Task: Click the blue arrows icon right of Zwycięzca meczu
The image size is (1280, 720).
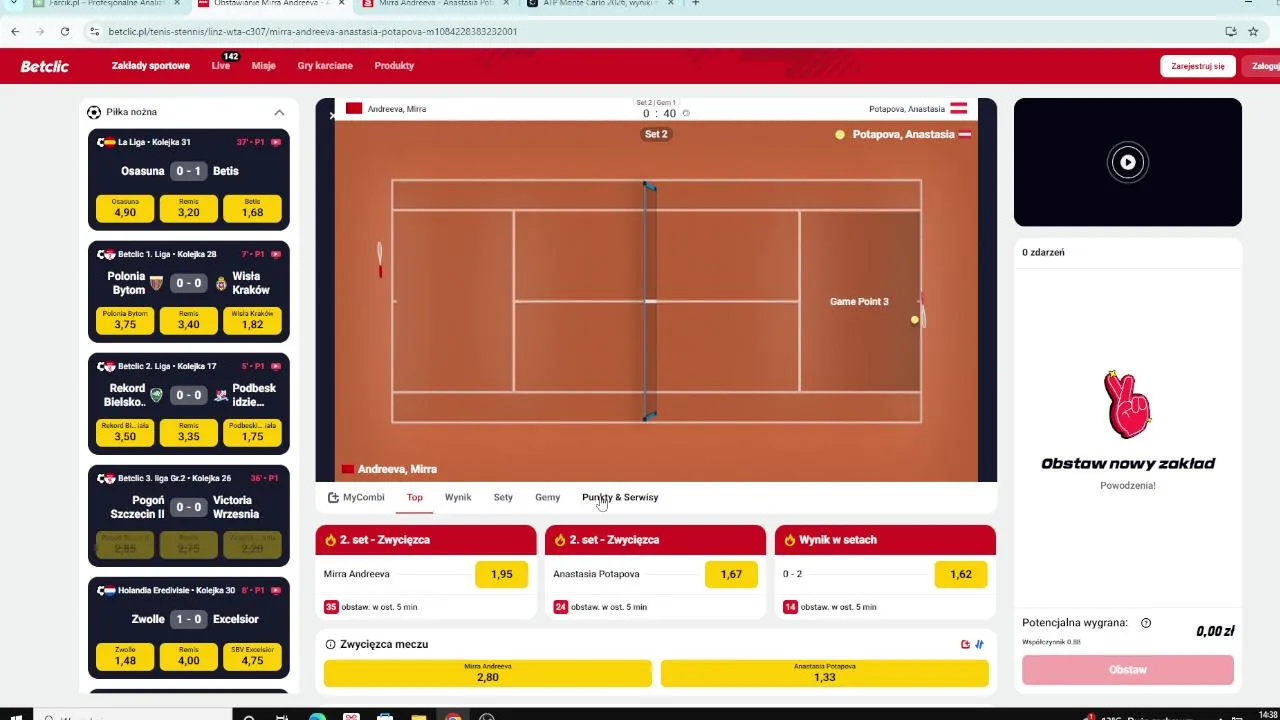Action: point(980,644)
